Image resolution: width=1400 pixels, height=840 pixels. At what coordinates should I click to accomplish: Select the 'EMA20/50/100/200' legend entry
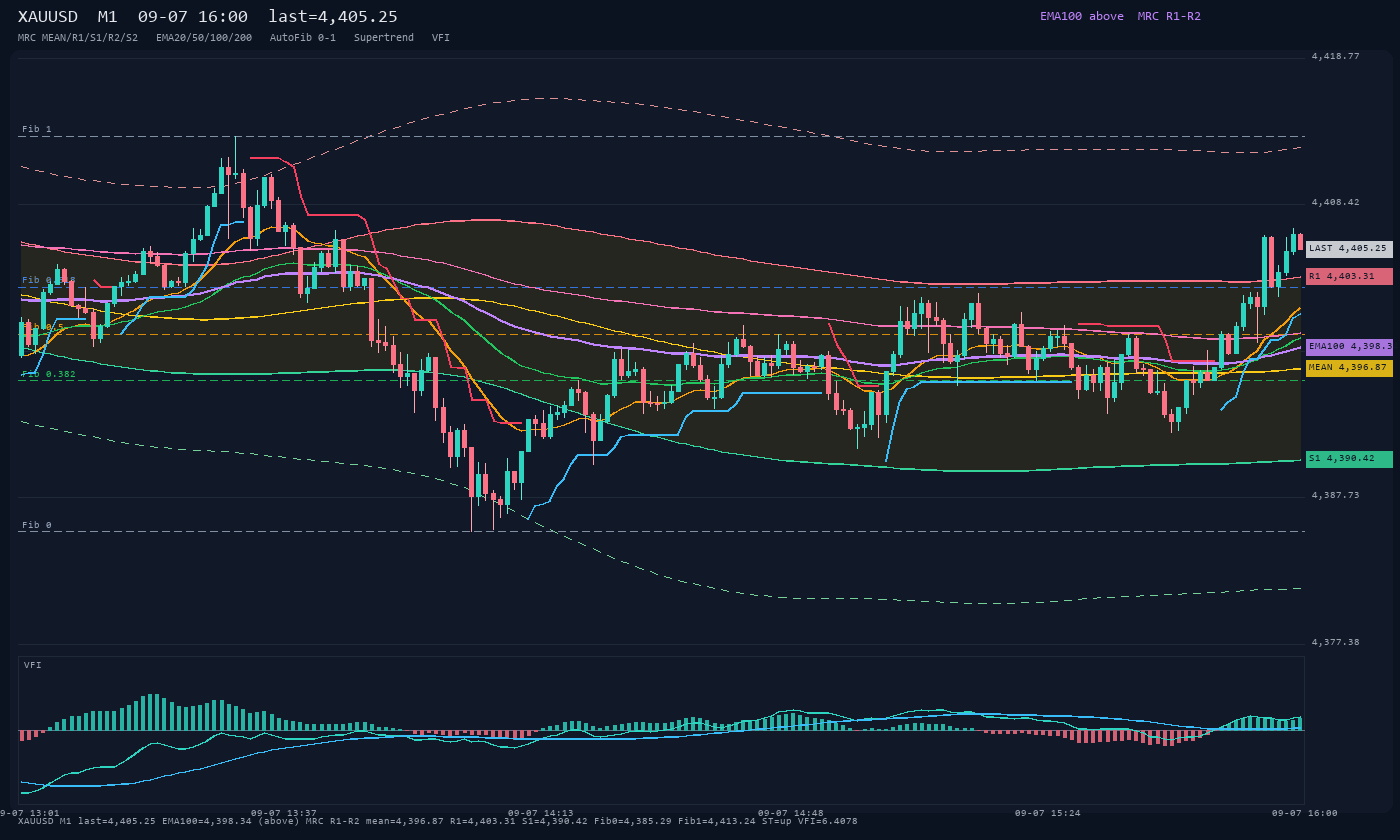click(x=204, y=37)
